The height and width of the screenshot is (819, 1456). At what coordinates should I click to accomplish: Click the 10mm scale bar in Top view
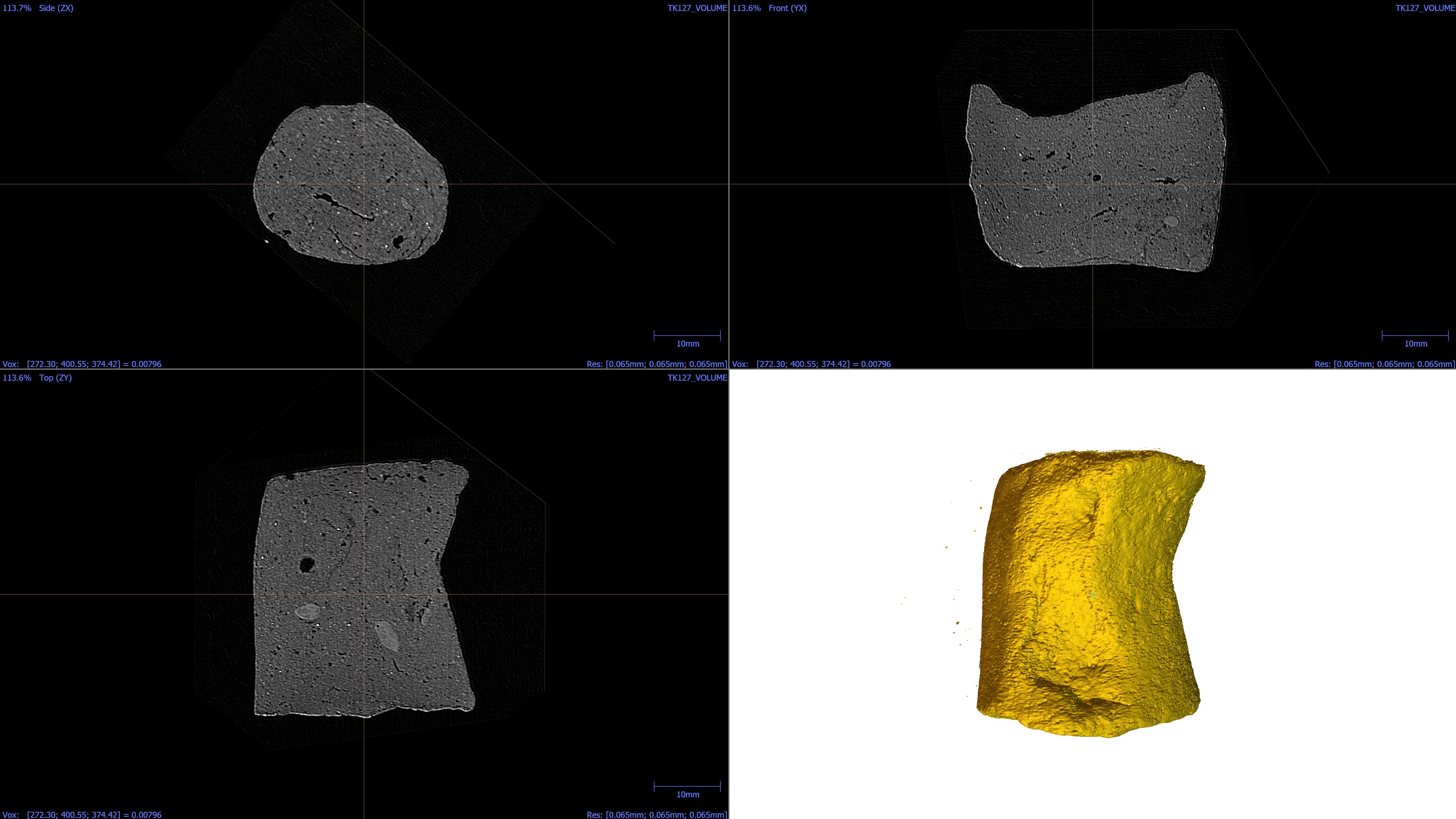click(687, 789)
